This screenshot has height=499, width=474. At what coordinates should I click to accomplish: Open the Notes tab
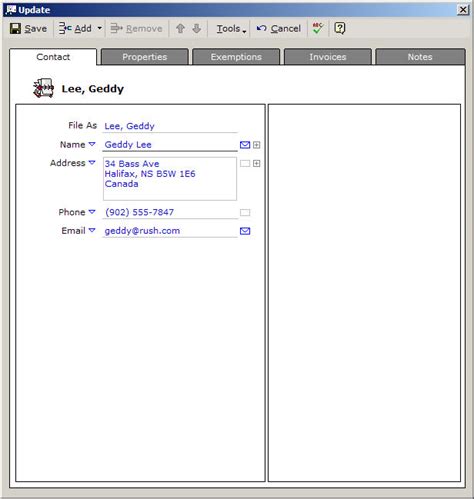click(x=420, y=57)
